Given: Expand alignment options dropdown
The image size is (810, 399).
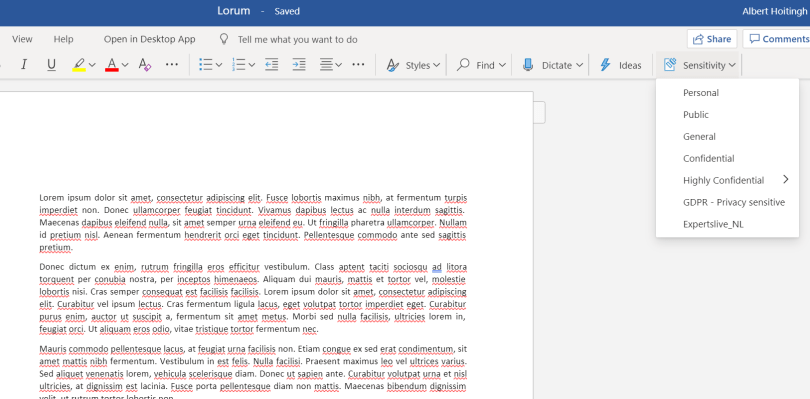Looking at the screenshot, I should tap(339, 65).
